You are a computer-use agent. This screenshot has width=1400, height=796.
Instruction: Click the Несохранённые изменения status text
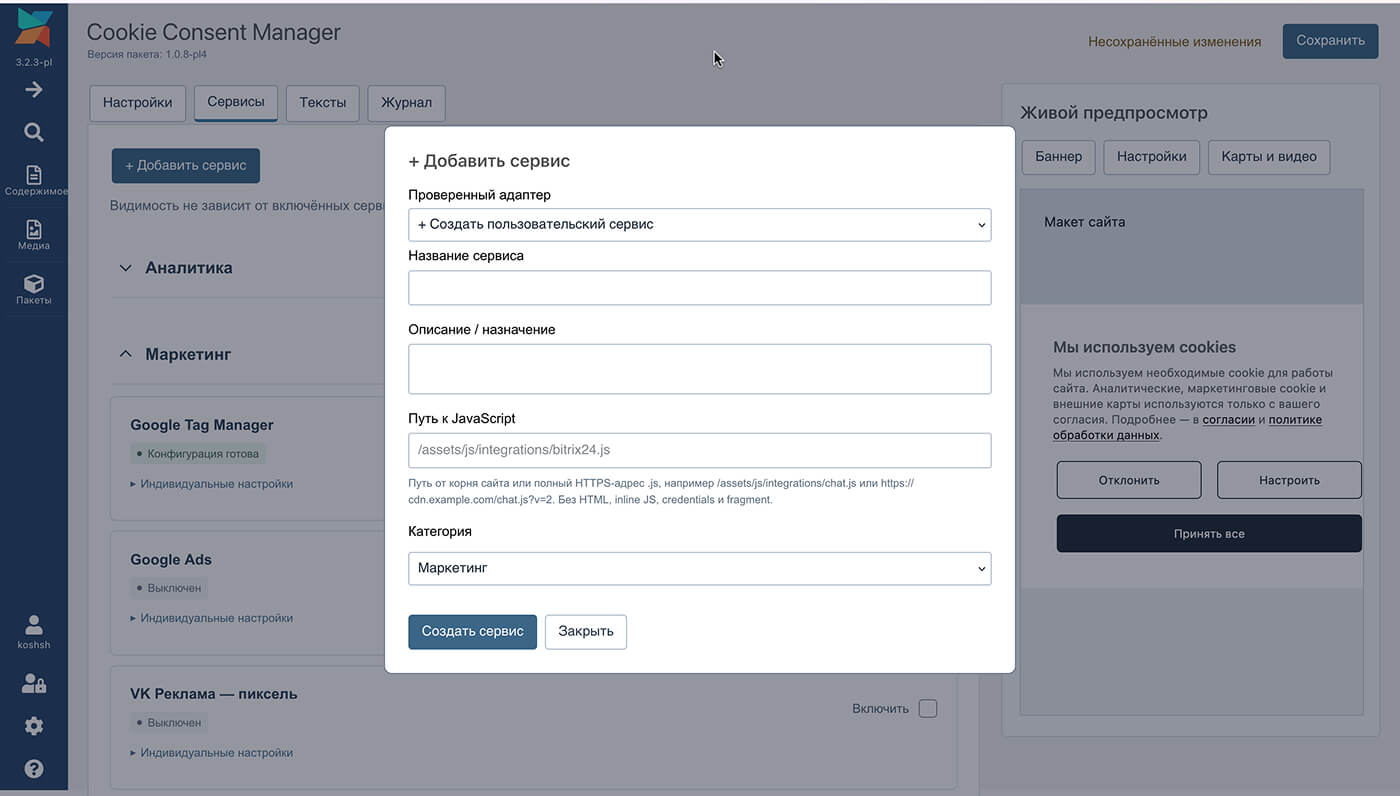point(1175,42)
